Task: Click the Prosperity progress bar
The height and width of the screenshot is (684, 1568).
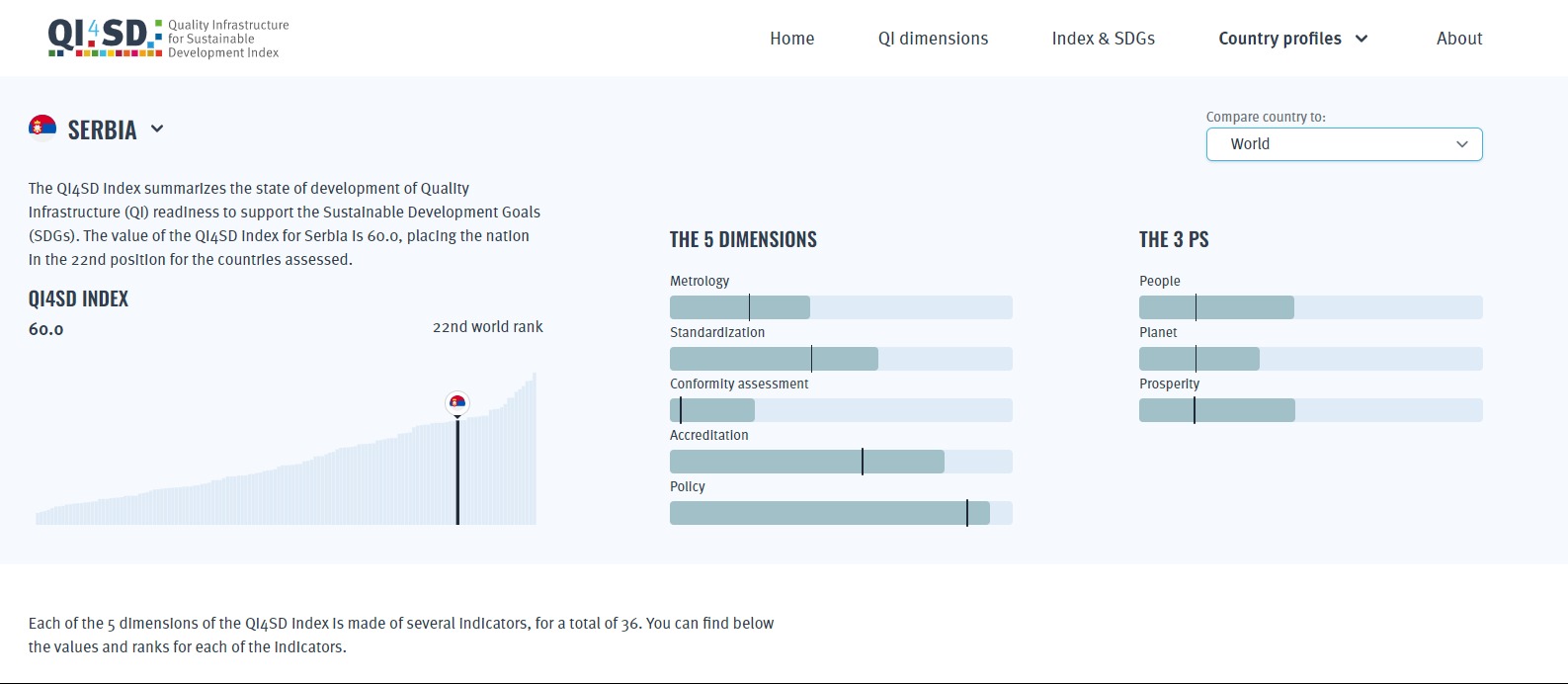Action: point(1310,410)
